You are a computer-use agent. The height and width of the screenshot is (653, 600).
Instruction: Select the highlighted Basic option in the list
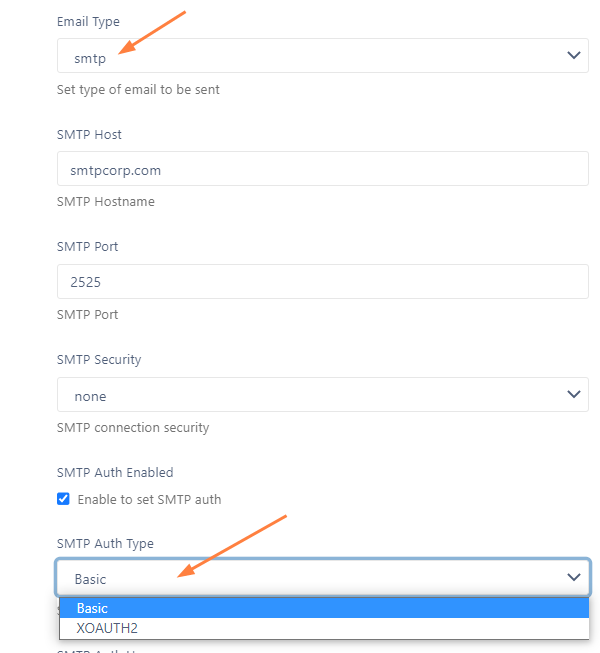[324, 608]
